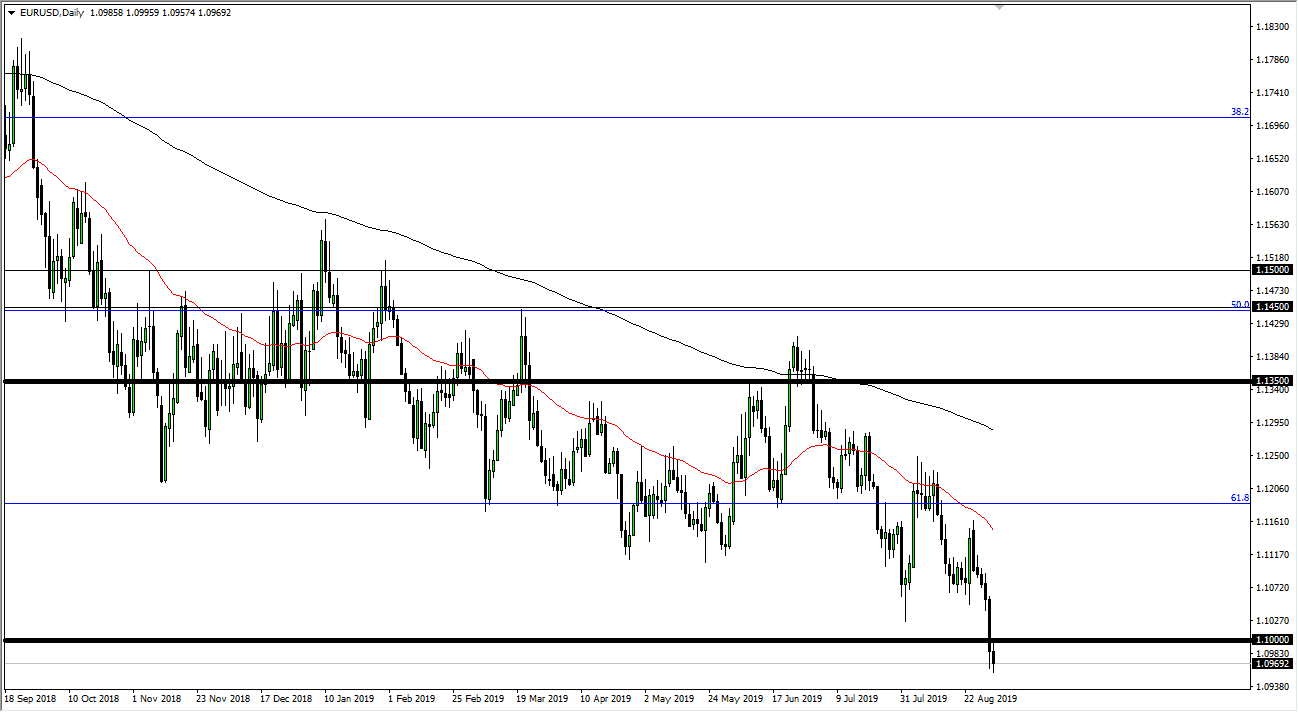Click the 61.8 Fibonacci level label
1298x712 pixels.
point(1238,499)
